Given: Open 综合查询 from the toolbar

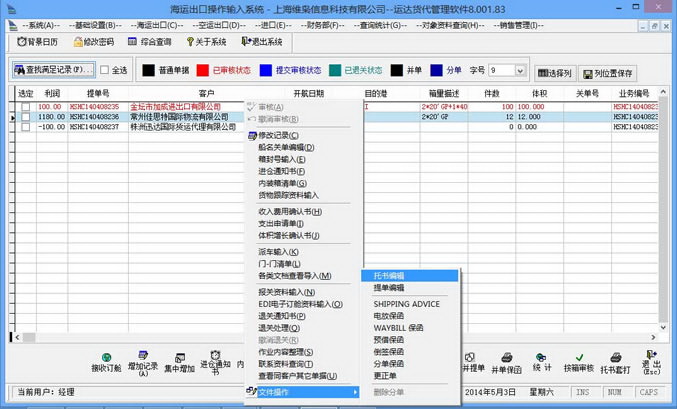Looking at the screenshot, I should pos(149,42).
